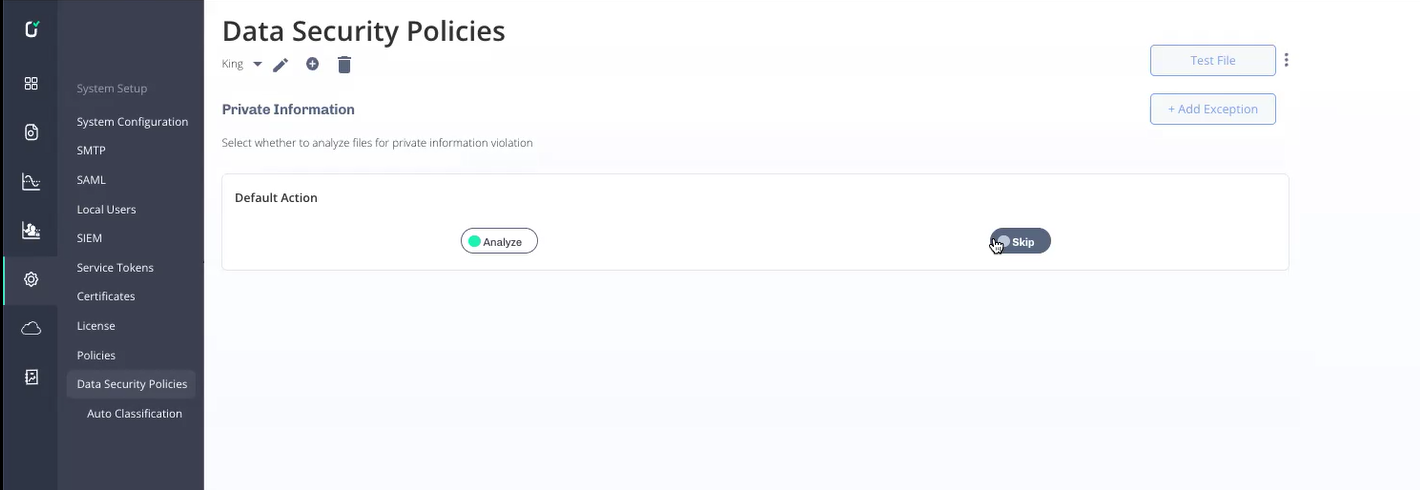The height and width of the screenshot is (490, 1420).
Task: Click the Add Exception button
Action: point(1212,109)
